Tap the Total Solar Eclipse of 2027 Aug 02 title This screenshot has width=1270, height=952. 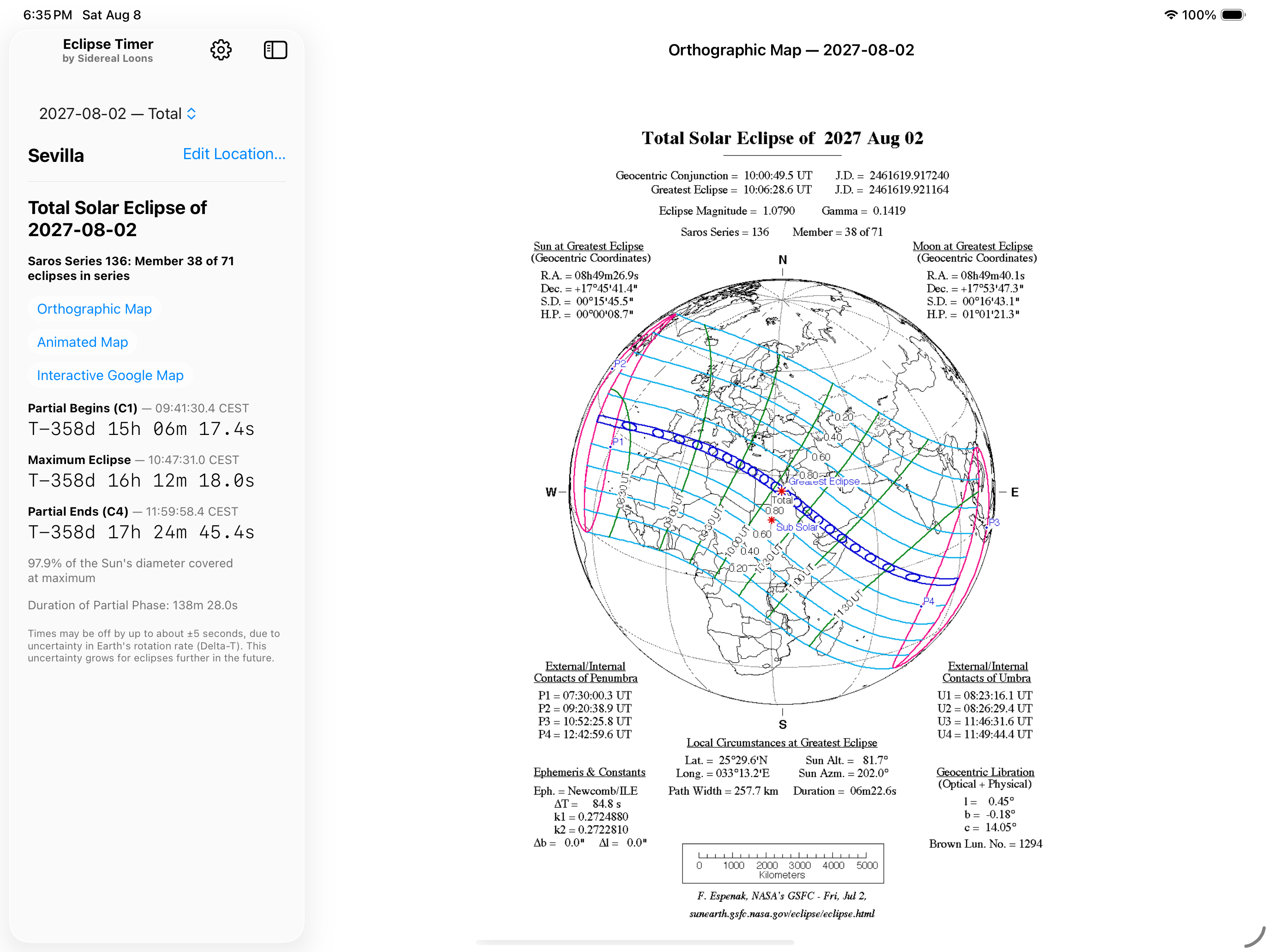pyautogui.click(x=782, y=138)
